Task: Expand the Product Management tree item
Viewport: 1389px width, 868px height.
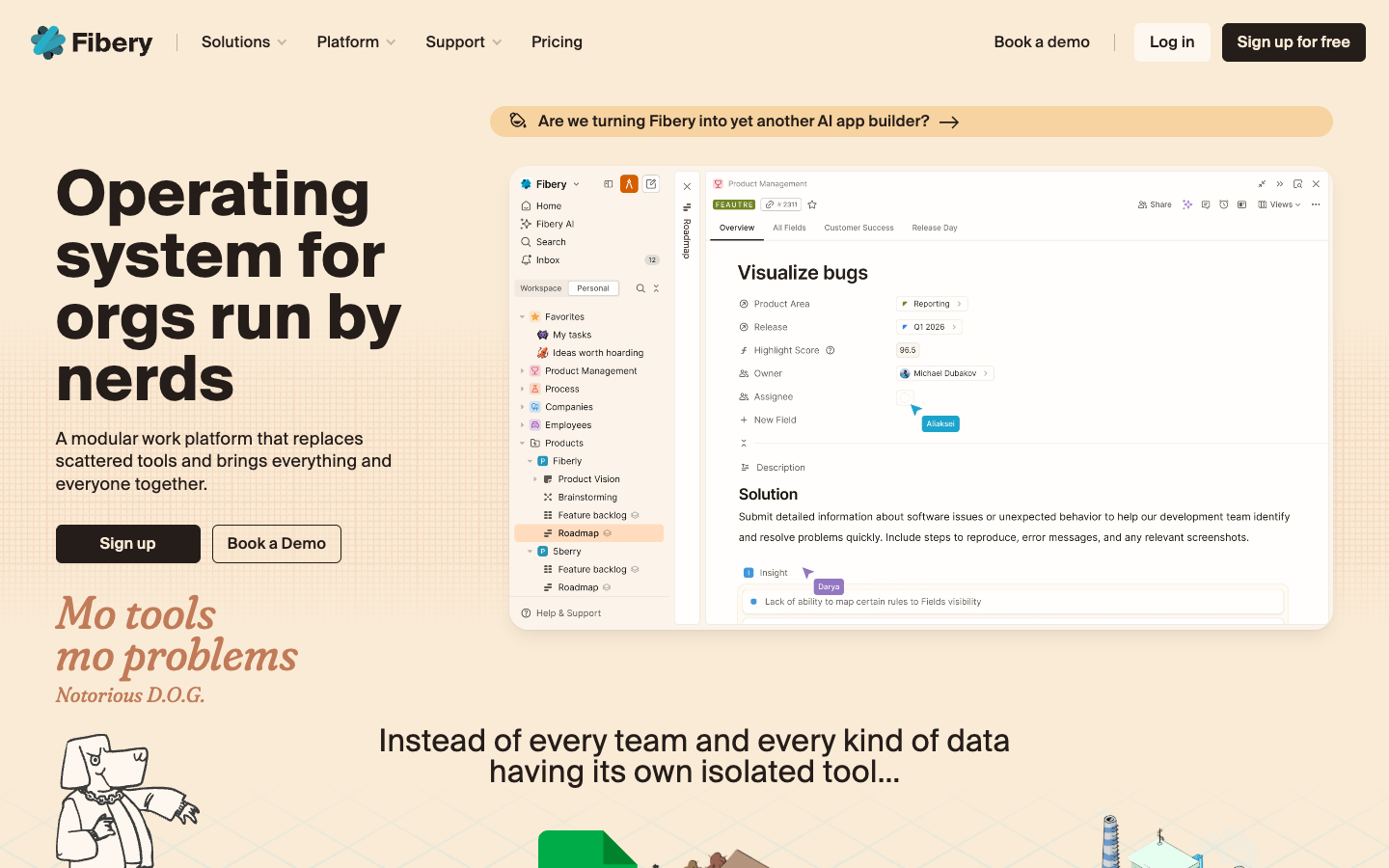Action: coord(523,371)
